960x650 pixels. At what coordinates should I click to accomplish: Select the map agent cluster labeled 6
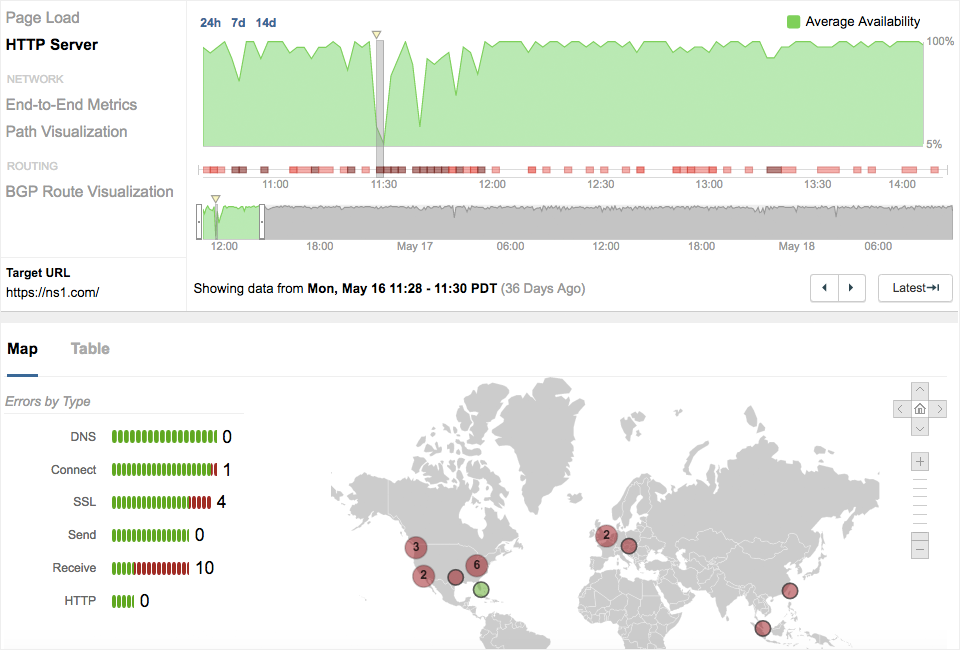pyautogui.click(x=477, y=565)
